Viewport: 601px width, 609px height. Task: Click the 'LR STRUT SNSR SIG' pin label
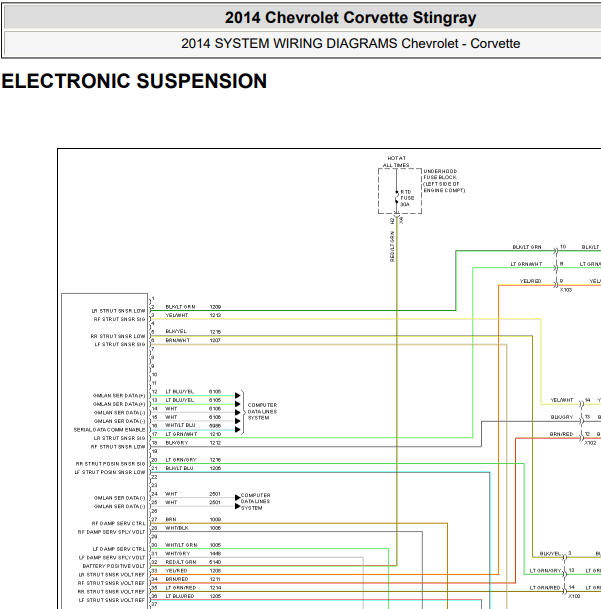(x=120, y=438)
